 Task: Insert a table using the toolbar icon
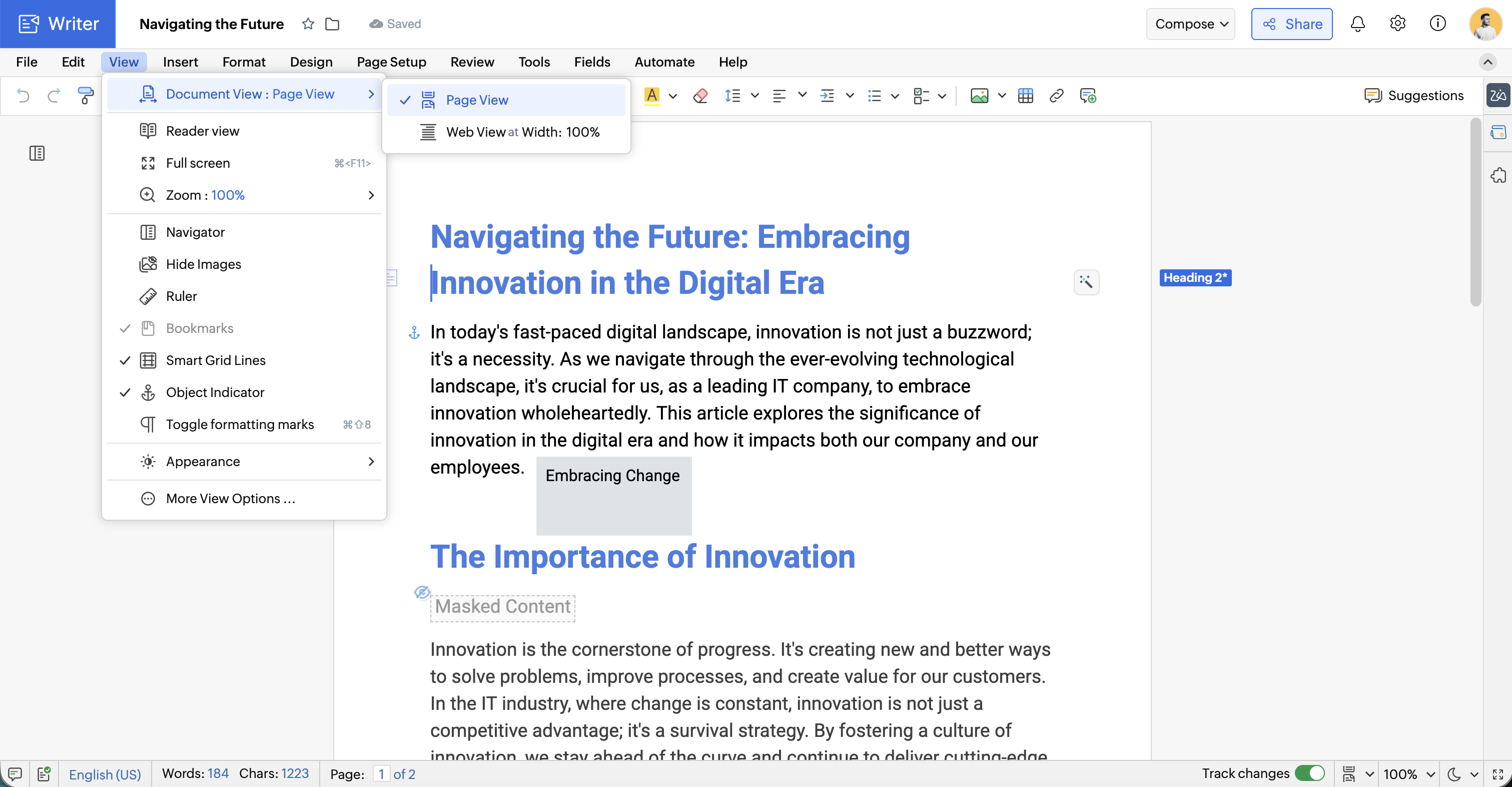click(x=1025, y=95)
